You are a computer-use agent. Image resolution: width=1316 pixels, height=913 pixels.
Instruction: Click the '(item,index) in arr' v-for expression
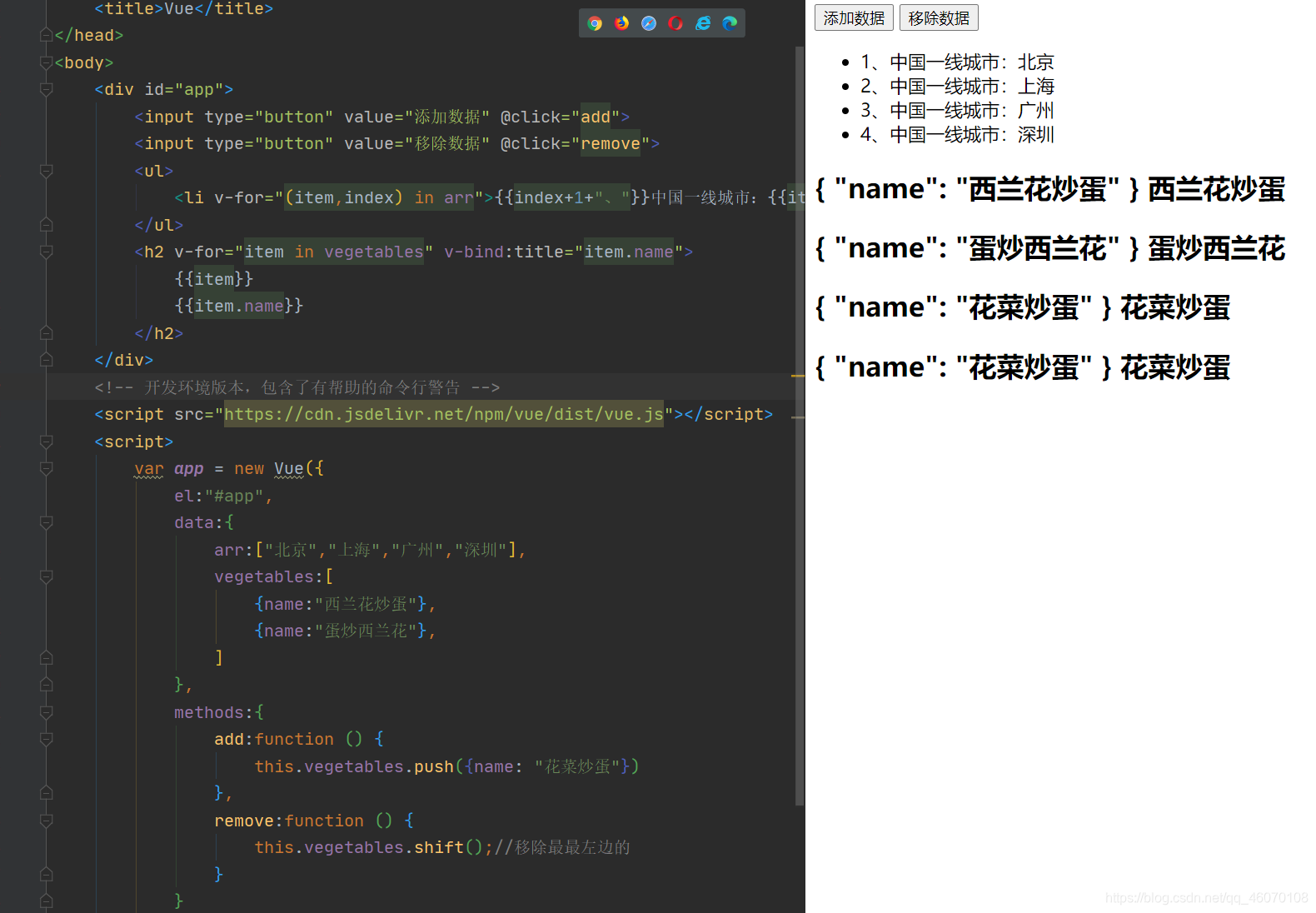379,197
